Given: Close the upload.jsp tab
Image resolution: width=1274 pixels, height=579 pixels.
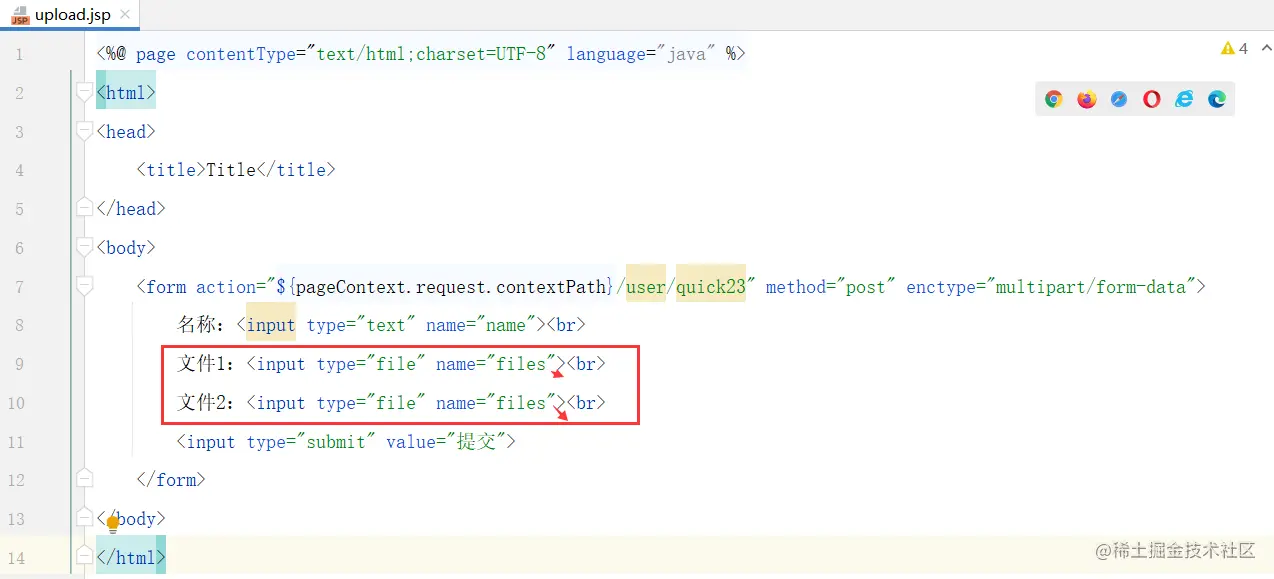Looking at the screenshot, I should pyautogui.click(x=127, y=16).
